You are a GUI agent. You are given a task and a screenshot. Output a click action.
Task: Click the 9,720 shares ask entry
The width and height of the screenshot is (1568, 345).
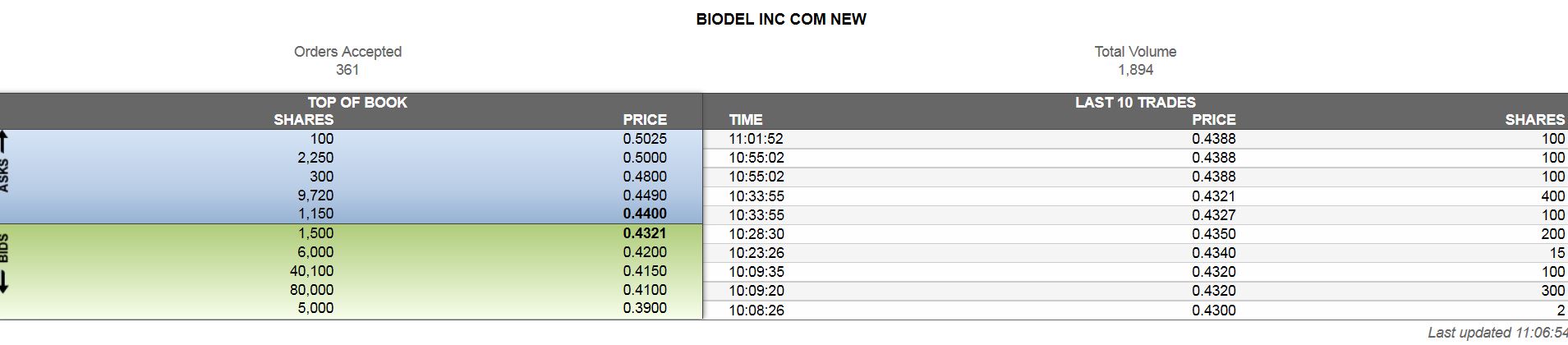tap(315, 195)
